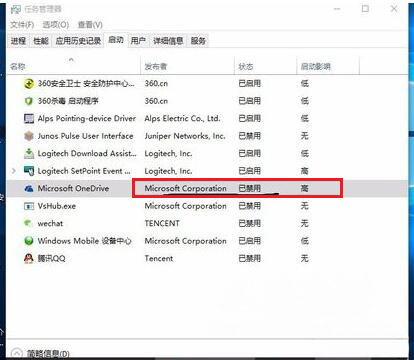
Task: Switch to the 服务 tab
Action: pos(198,41)
